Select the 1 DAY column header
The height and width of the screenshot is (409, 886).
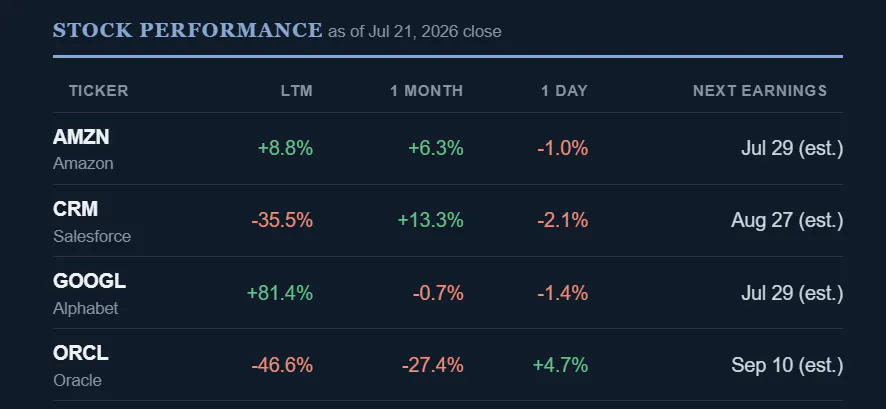[564, 91]
